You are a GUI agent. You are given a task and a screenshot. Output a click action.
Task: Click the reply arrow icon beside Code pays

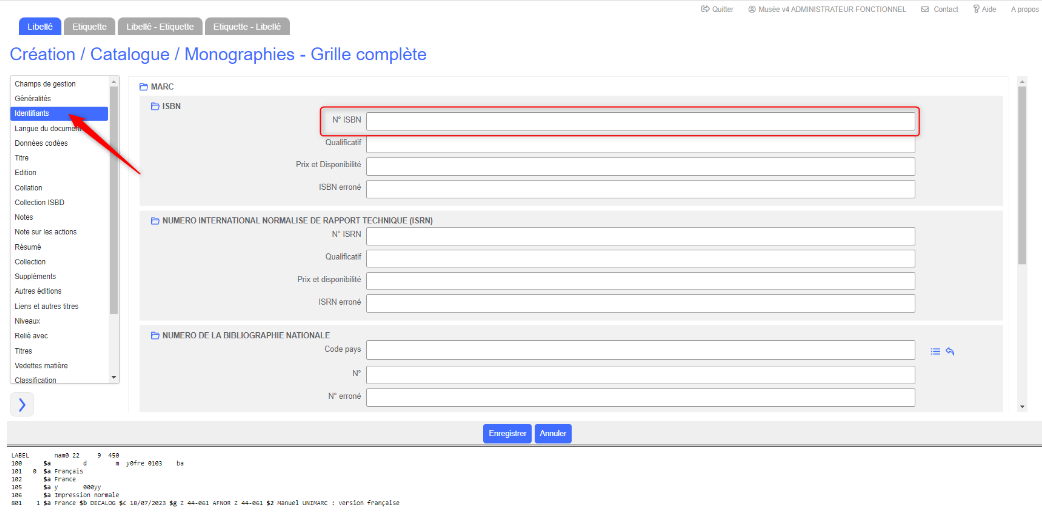click(950, 351)
